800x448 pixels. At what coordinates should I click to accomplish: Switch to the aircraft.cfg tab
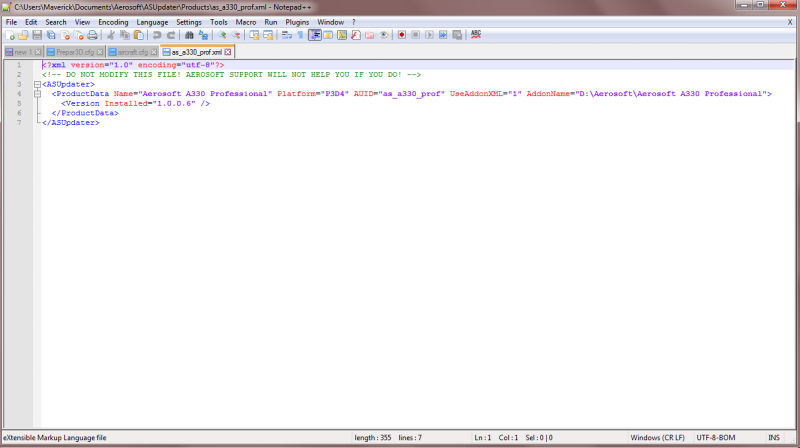click(x=132, y=52)
